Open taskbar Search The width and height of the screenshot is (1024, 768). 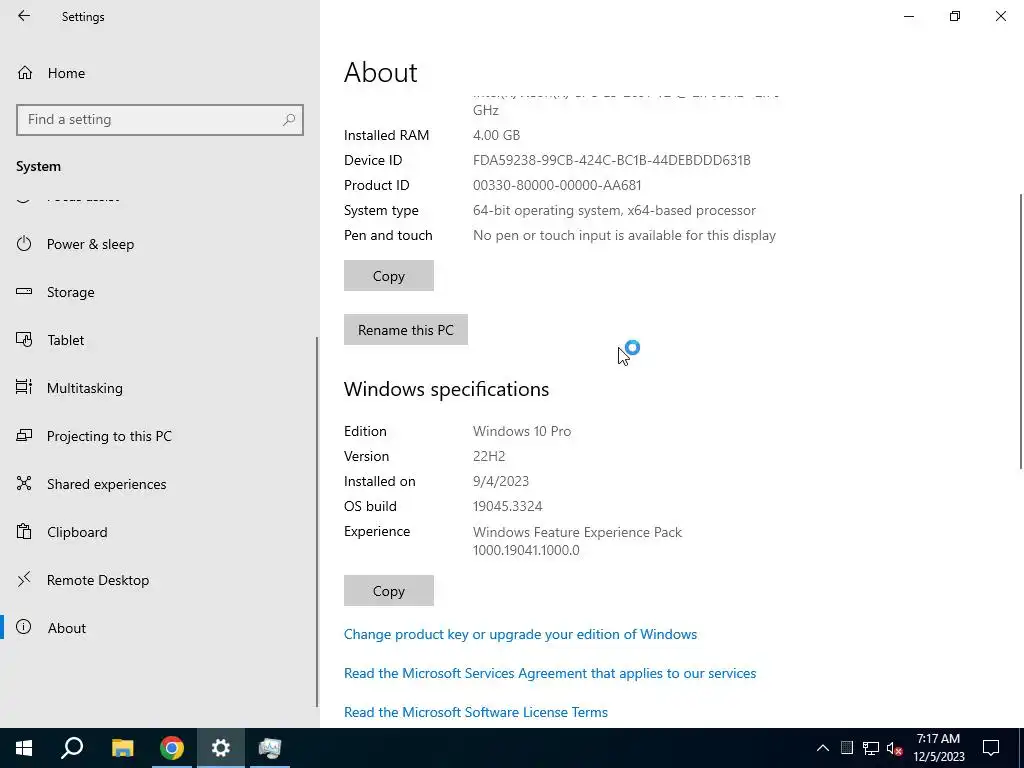click(x=72, y=748)
